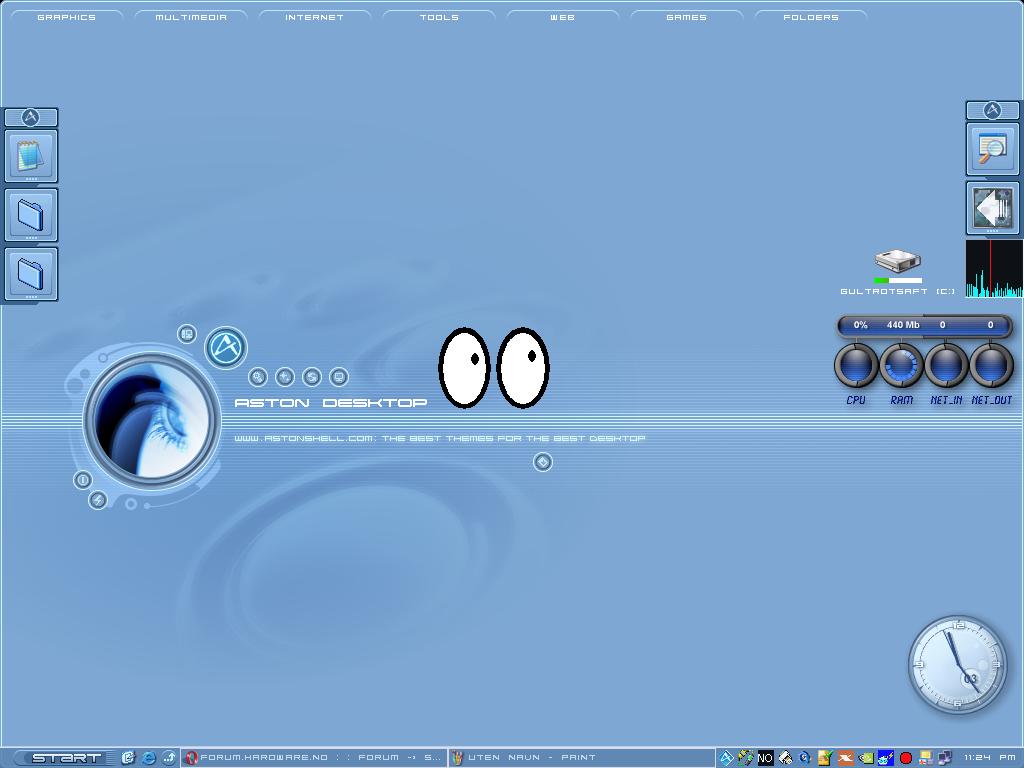Open the Web menu tab
Viewport: 1024px width, 768px height.
click(562, 17)
